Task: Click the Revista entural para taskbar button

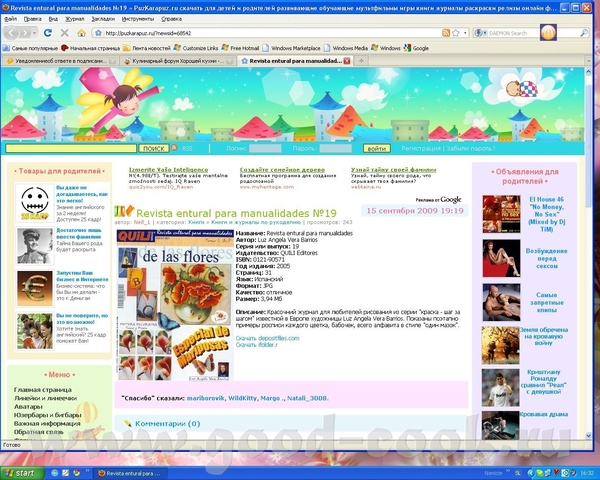Action: tap(130, 473)
